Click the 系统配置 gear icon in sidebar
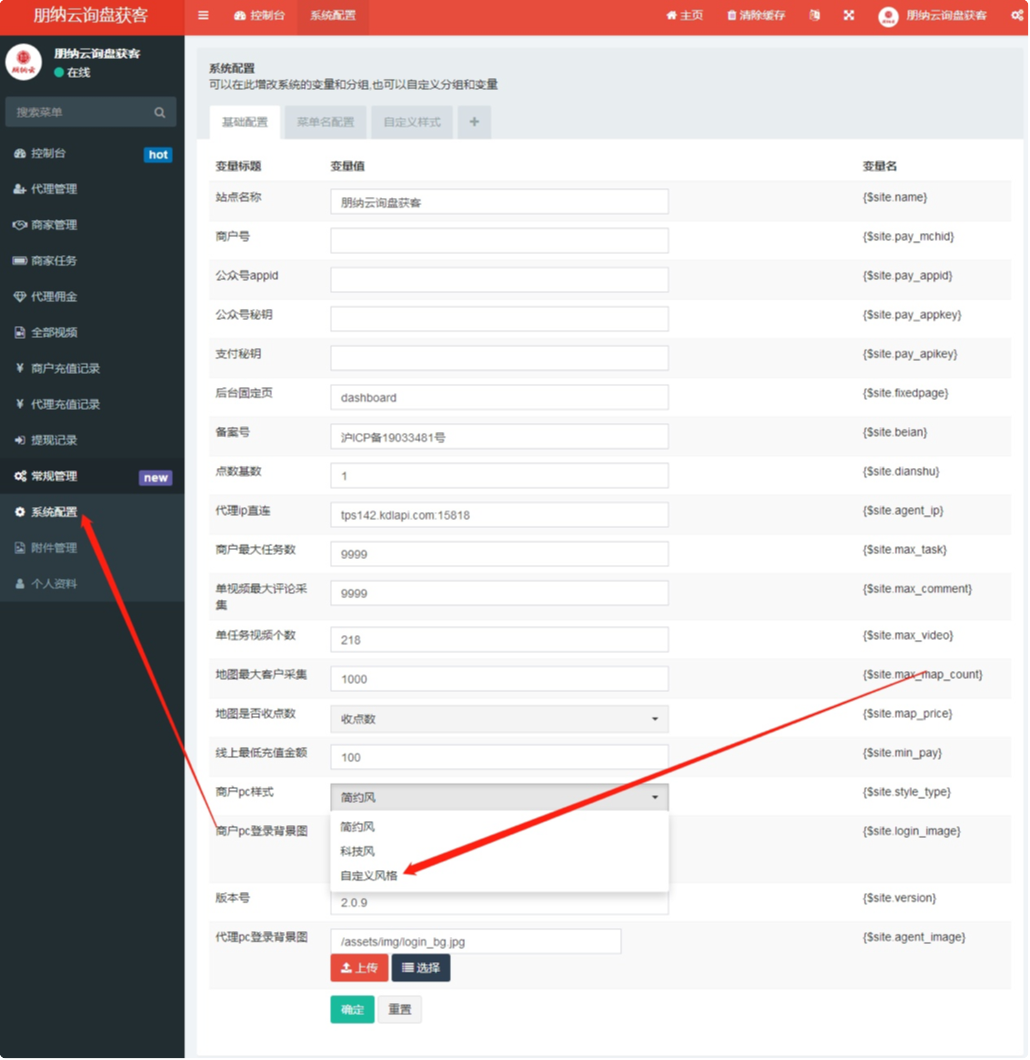The height and width of the screenshot is (1060, 1030). tap(20, 512)
